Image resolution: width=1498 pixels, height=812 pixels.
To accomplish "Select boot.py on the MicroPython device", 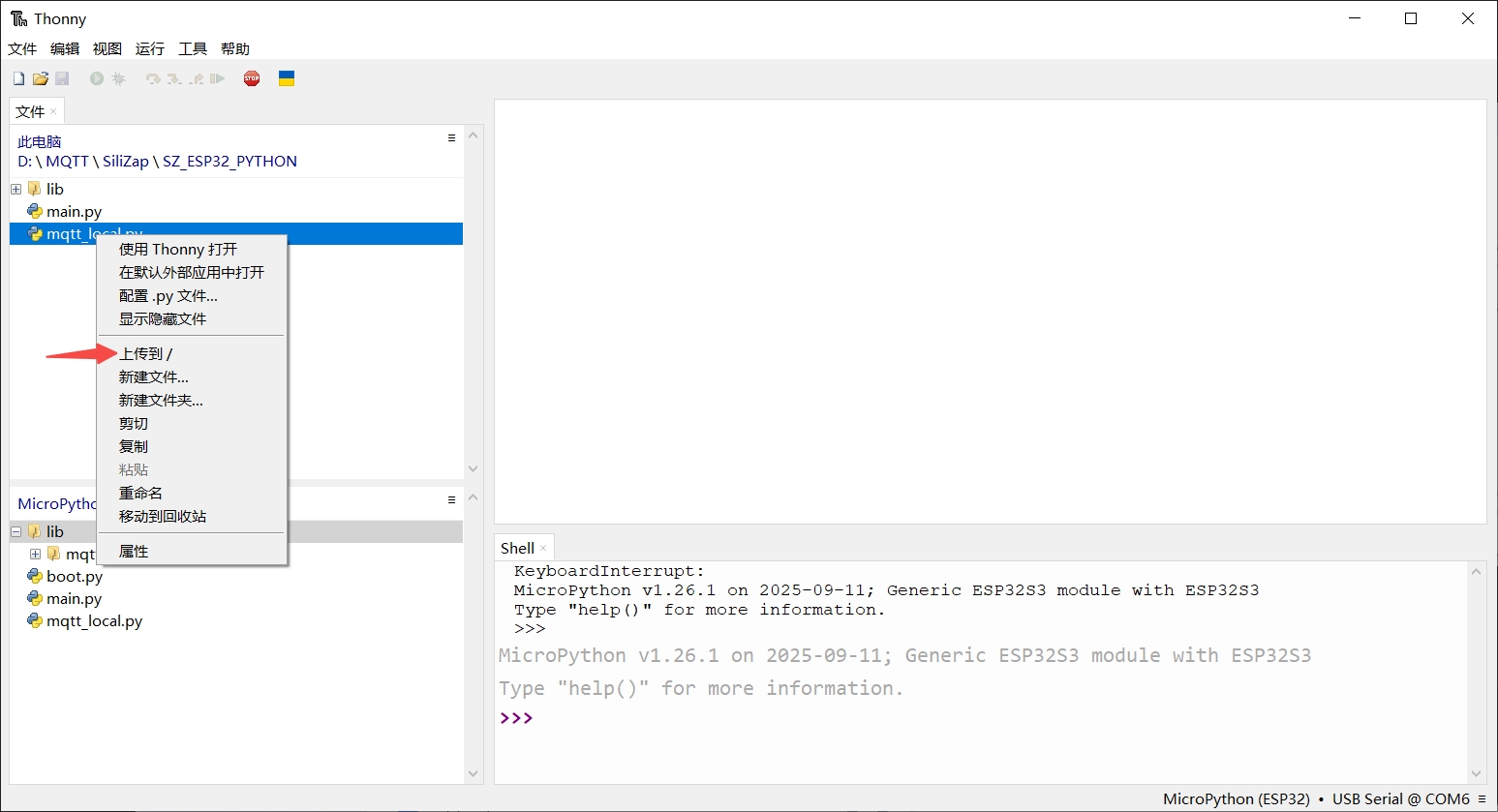I will click(75, 576).
